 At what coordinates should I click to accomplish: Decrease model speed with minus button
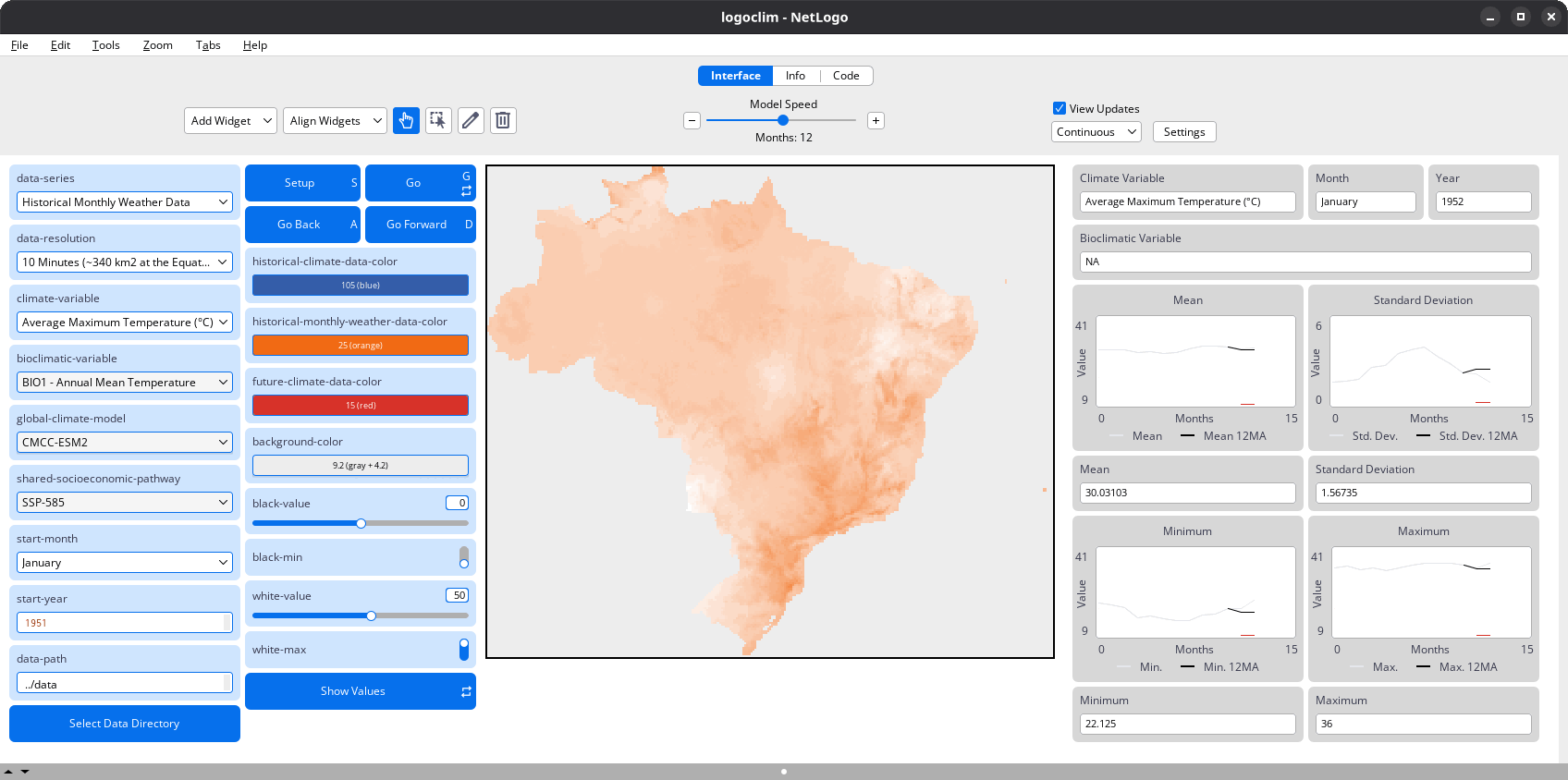[x=692, y=121]
